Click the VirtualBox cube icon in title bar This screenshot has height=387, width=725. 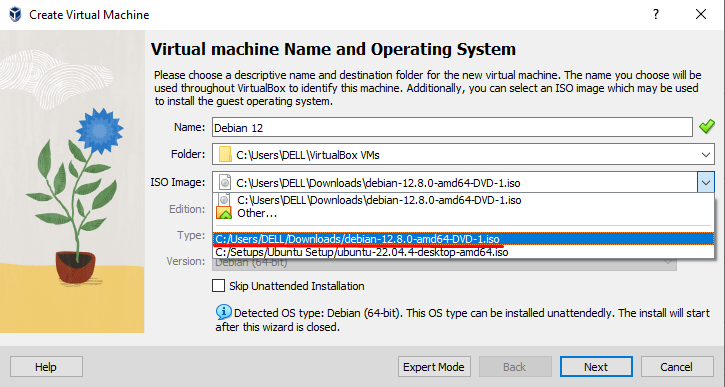pyautogui.click(x=15, y=15)
